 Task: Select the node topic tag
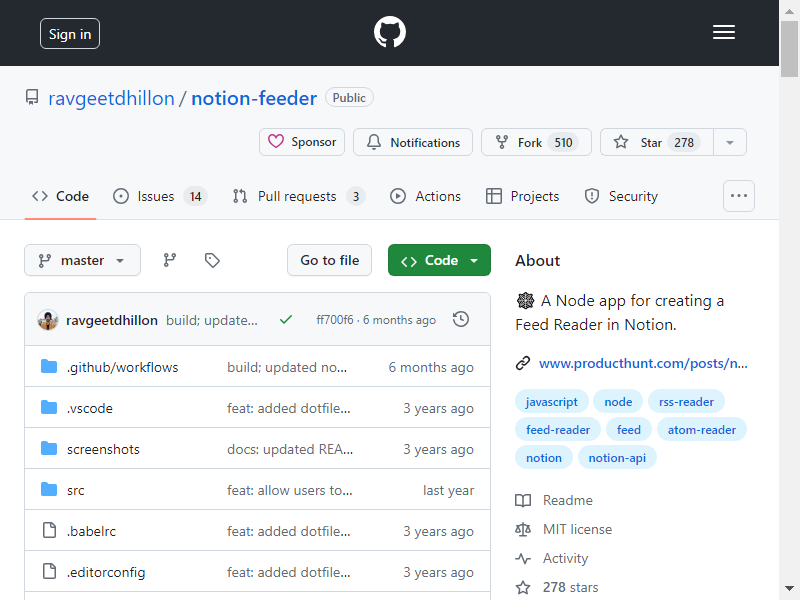pyautogui.click(x=618, y=402)
